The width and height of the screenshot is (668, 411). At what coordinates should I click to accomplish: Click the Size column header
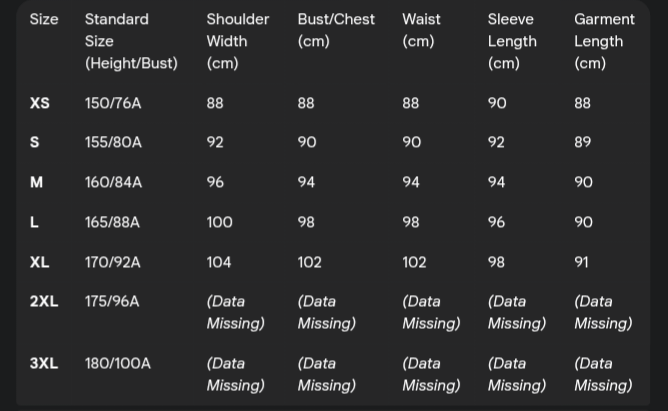tap(44, 19)
